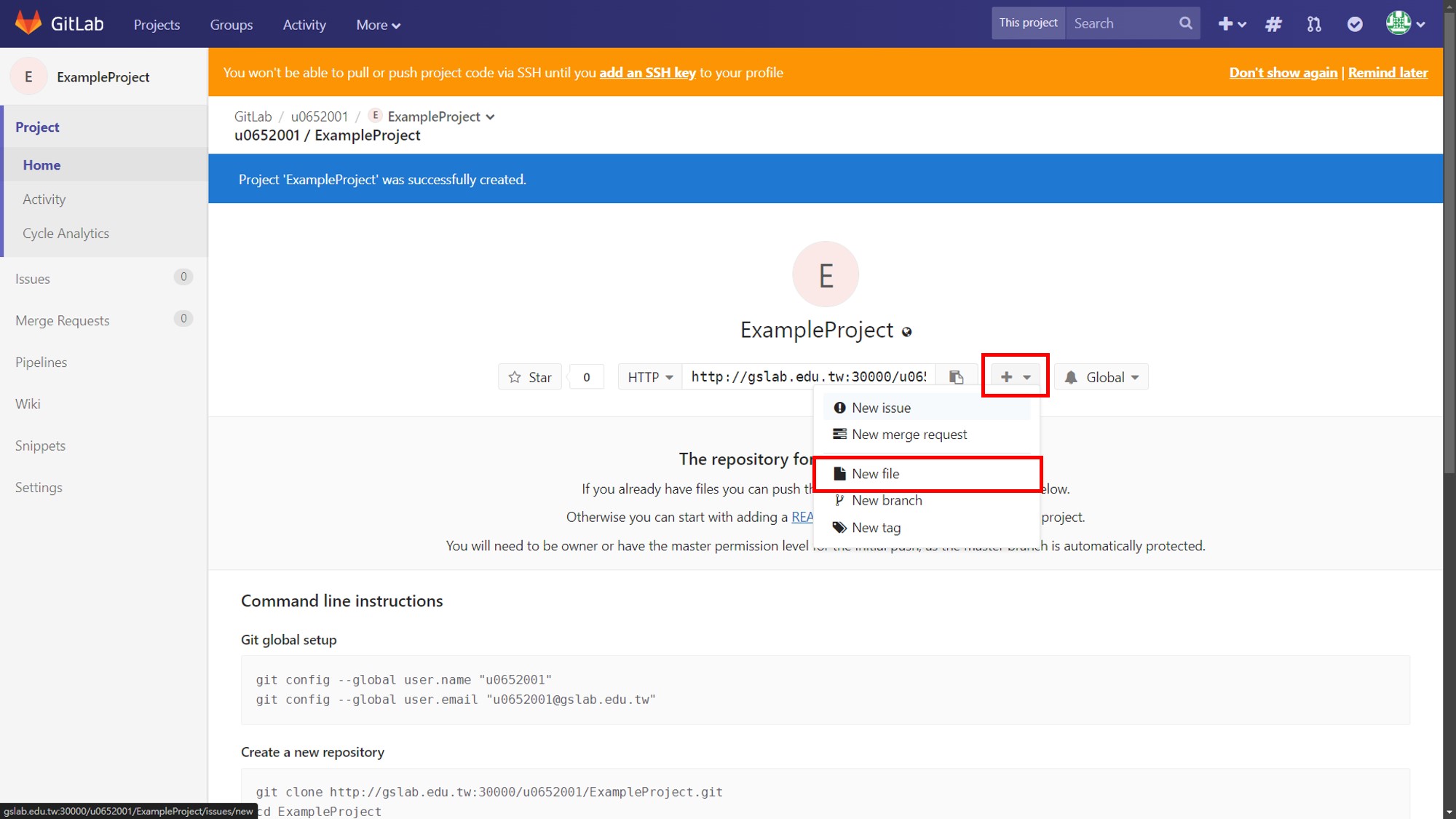Click the git config user.name line

404,680
